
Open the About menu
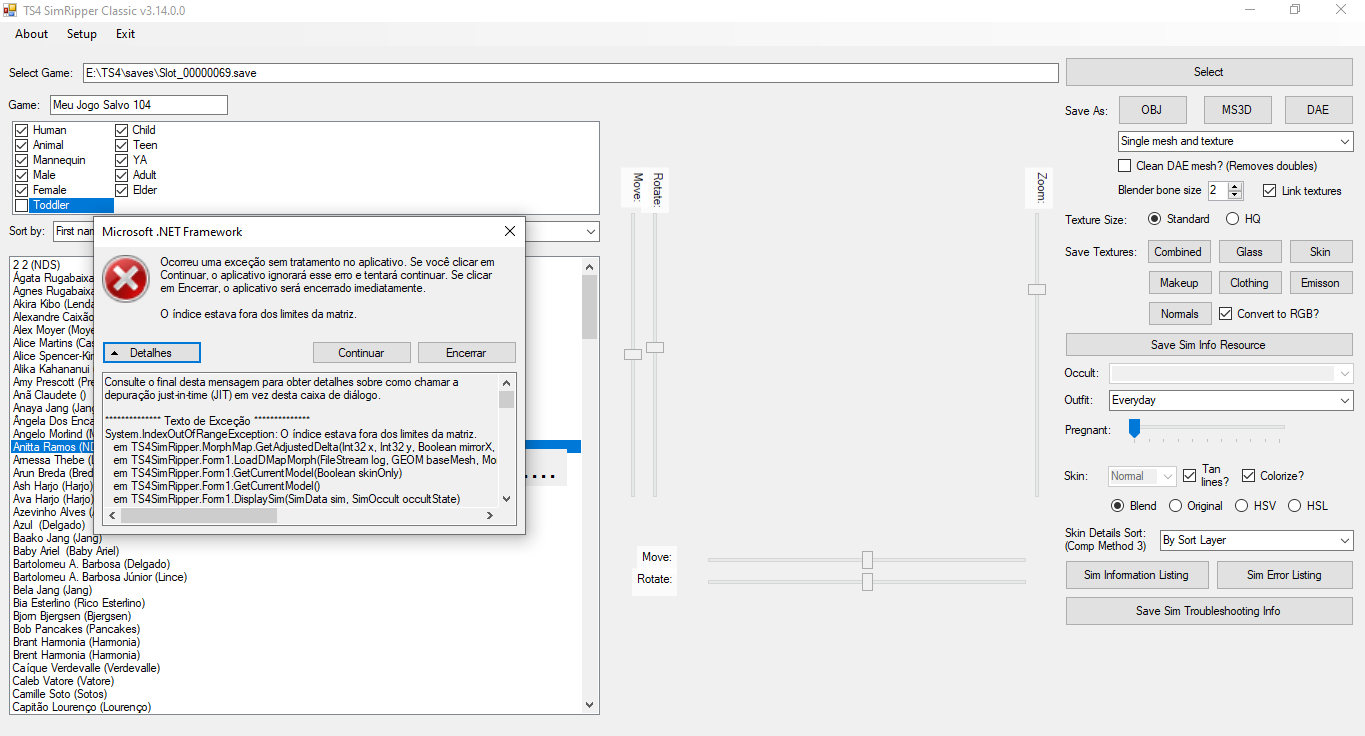30,34
